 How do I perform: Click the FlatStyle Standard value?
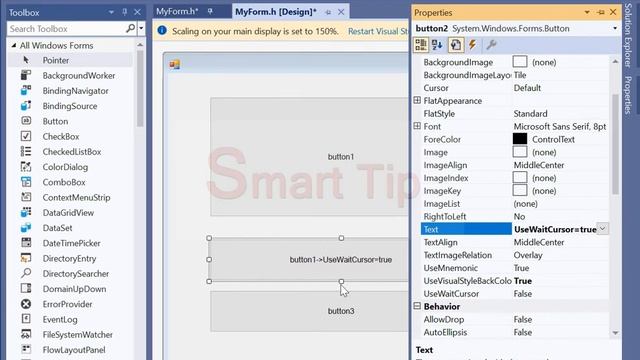pyautogui.click(x=530, y=113)
